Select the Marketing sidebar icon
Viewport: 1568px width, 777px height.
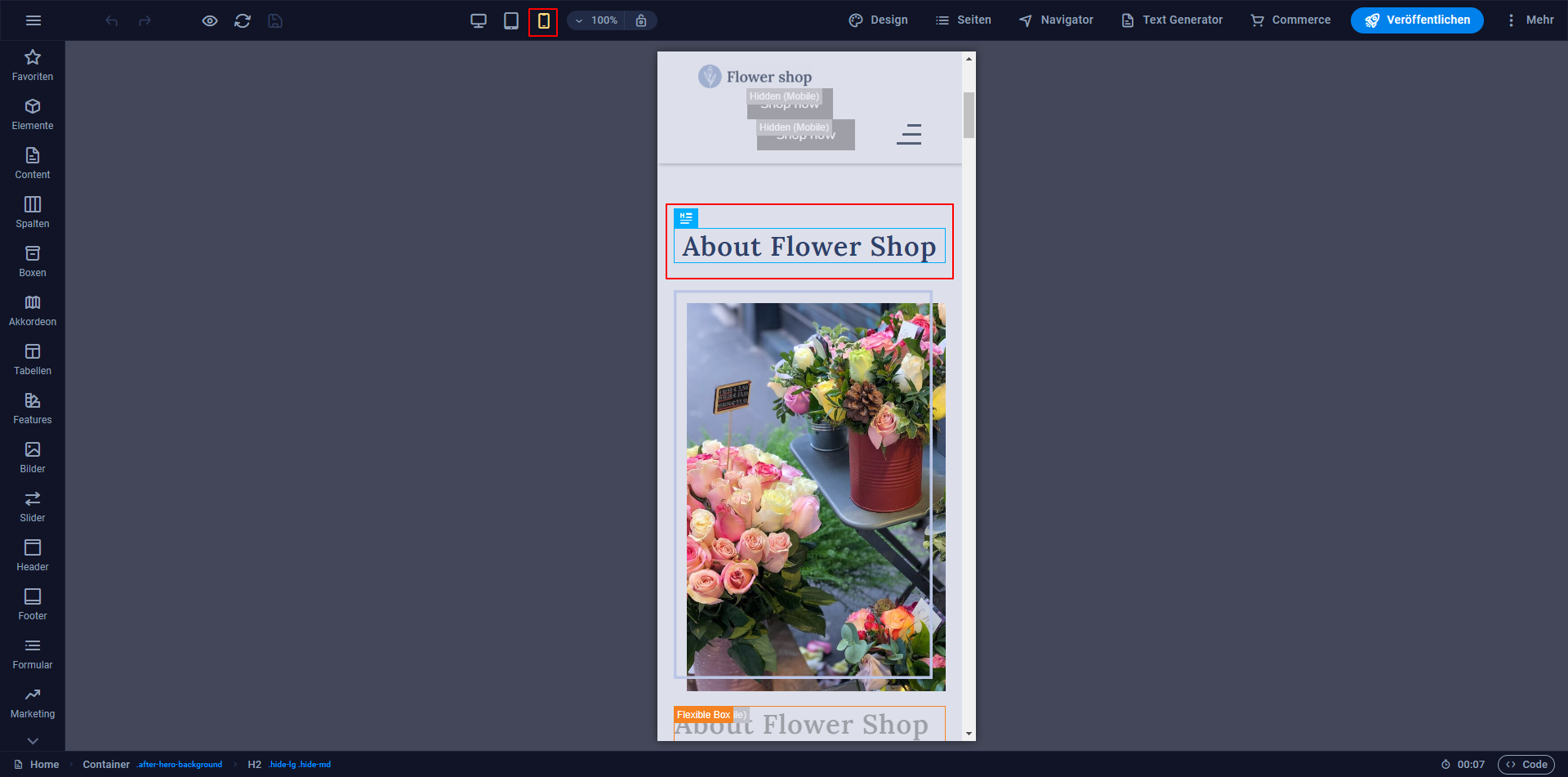[32, 694]
